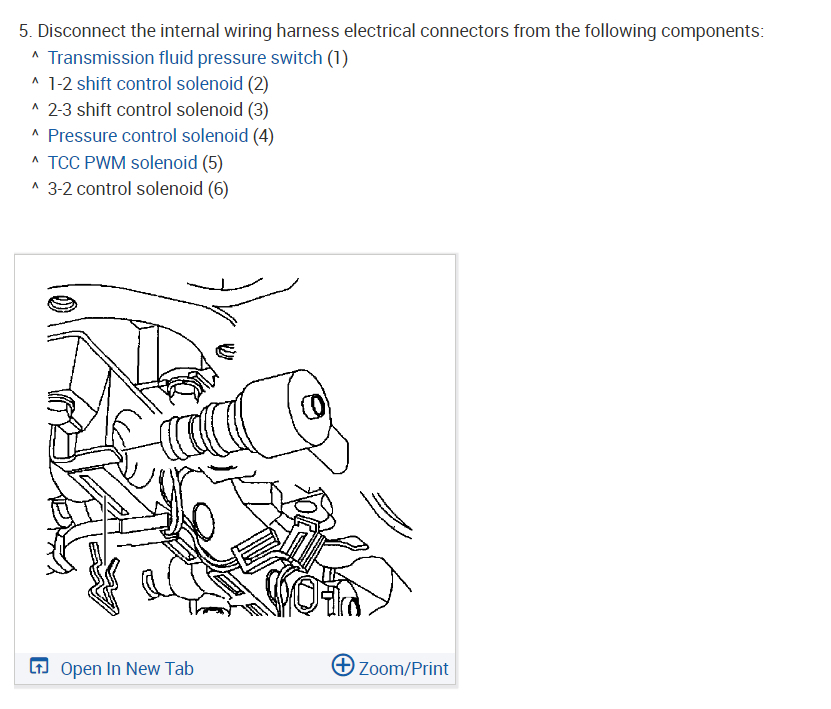Screen dimensions: 831x709
Task: Select the step 5 Disconnect instruction sentence
Action: [392, 31]
